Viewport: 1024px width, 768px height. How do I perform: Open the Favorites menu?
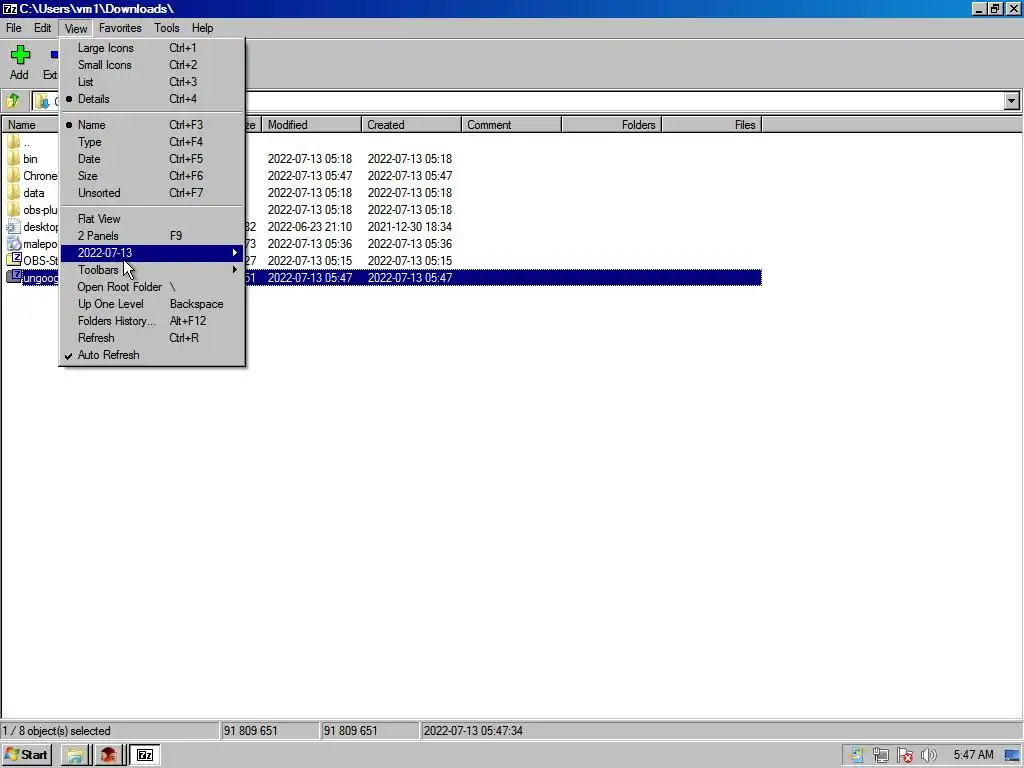[x=120, y=28]
